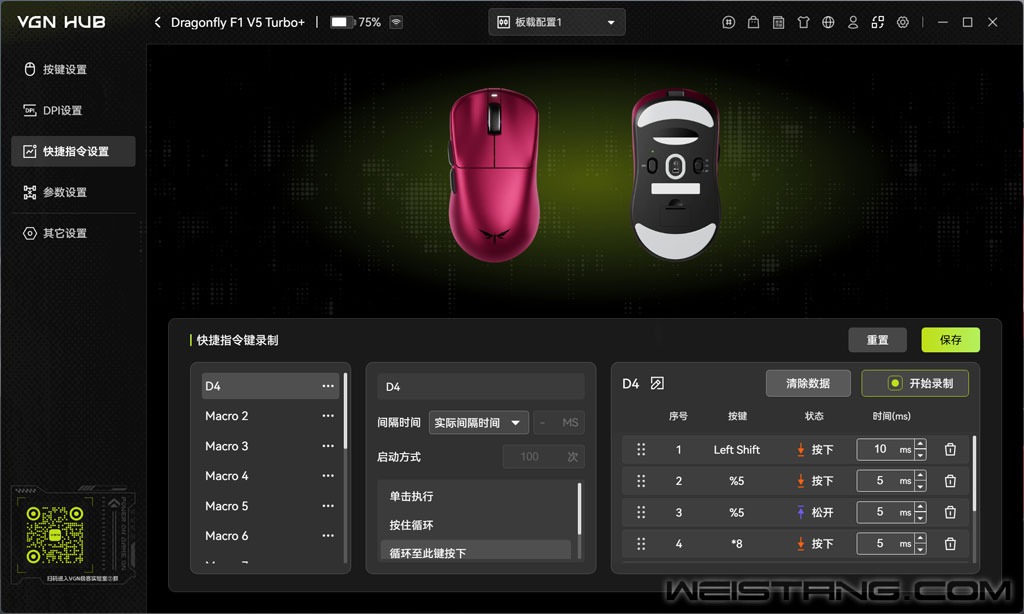Screen dimensions: 1024x614
Task: Select Macro 5 in the macro list
Action: click(270, 506)
